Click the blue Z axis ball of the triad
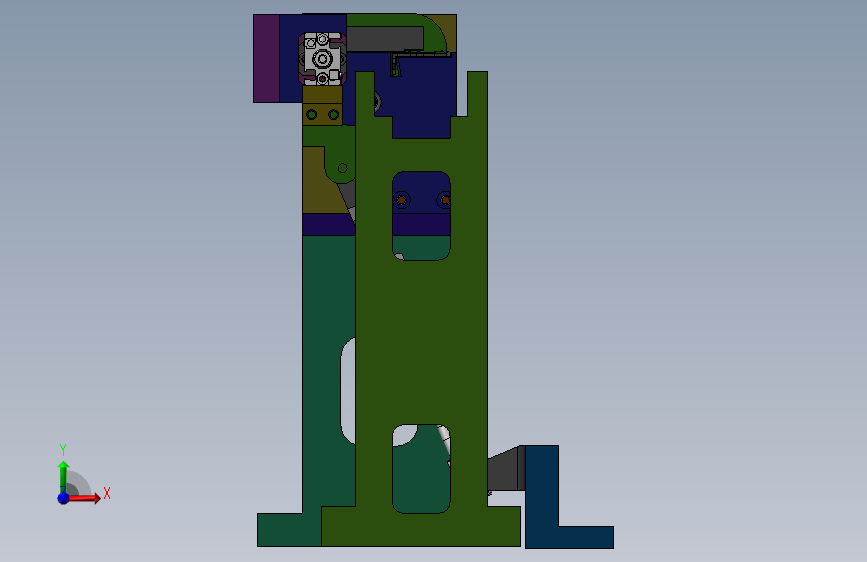867x562 pixels. (x=63, y=498)
